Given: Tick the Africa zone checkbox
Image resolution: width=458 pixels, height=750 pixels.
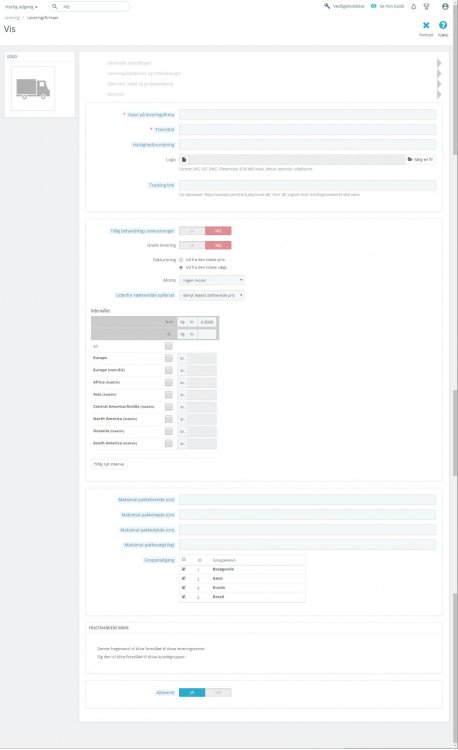Looking at the screenshot, I should click(169, 382).
